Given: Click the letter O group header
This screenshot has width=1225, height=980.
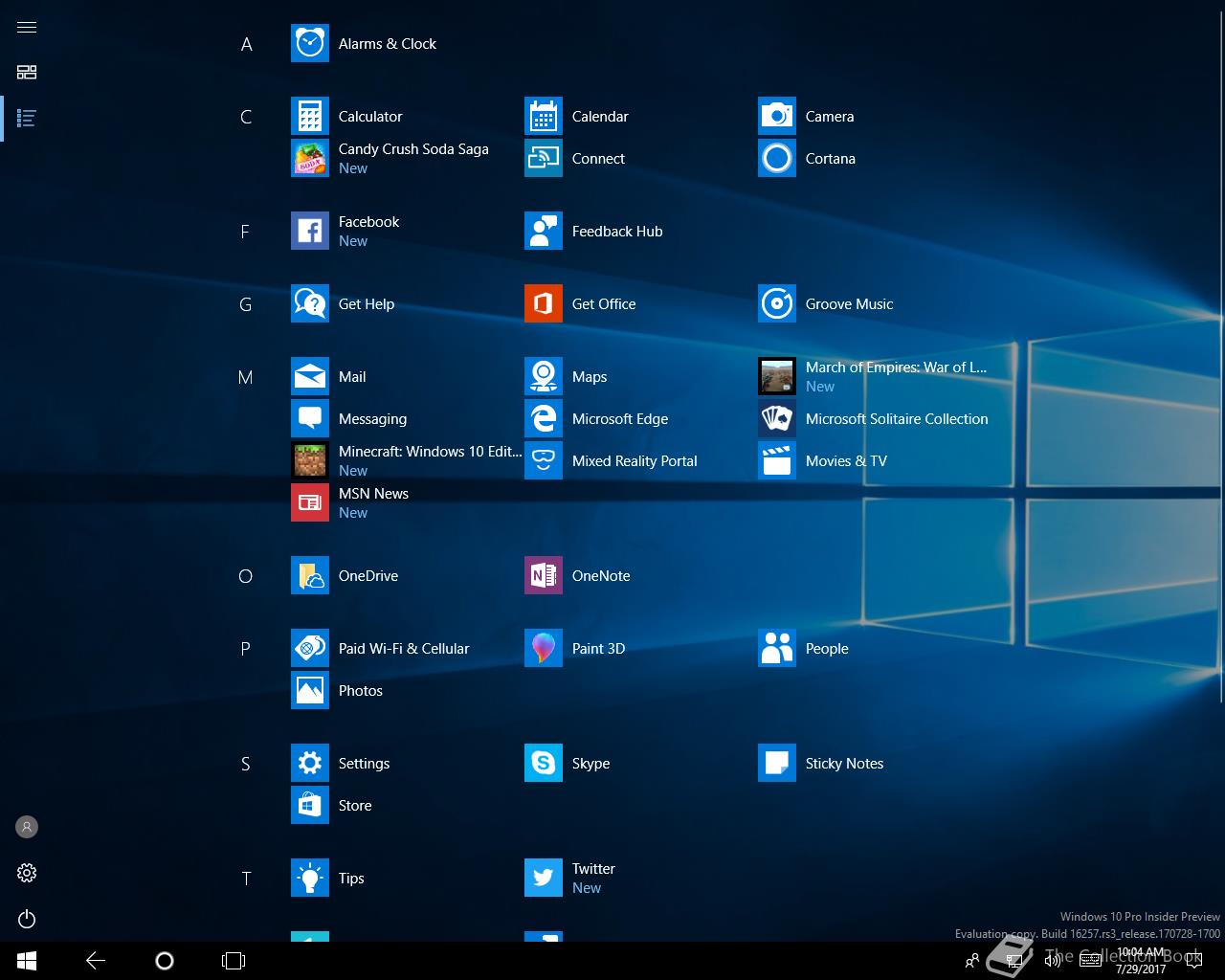Looking at the screenshot, I should click(246, 576).
